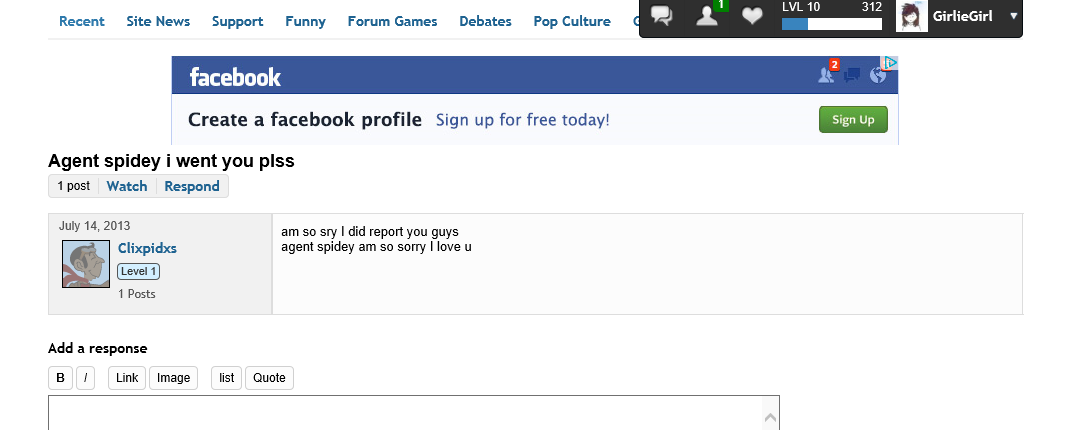The width and height of the screenshot is (1081, 430).
Task: Toggle bold formatting with B button
Action: 60,378
